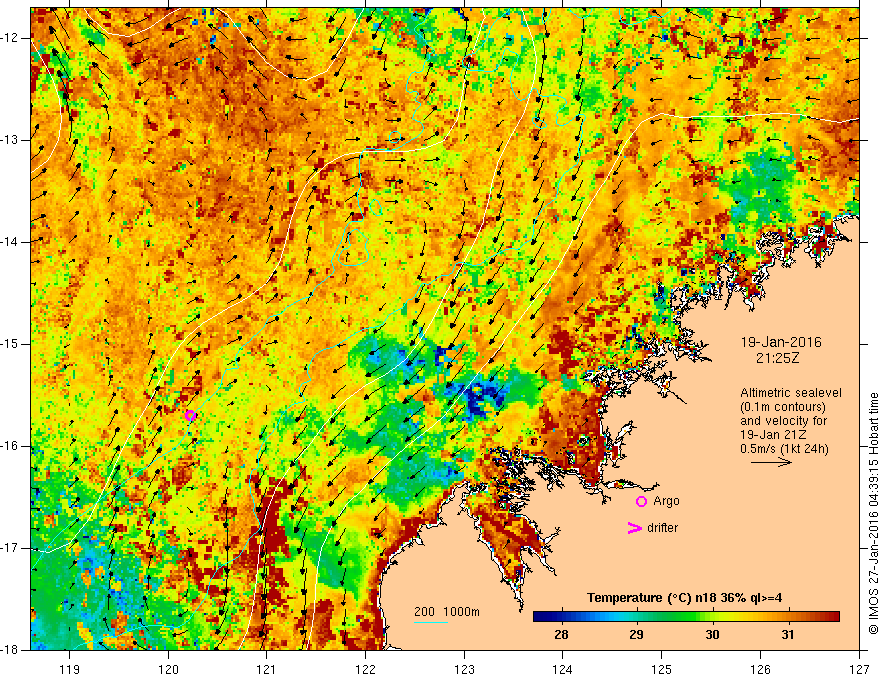Screen dimensions: 880x680
Task: Click the '28' color bar value
Action: (561, 635)
